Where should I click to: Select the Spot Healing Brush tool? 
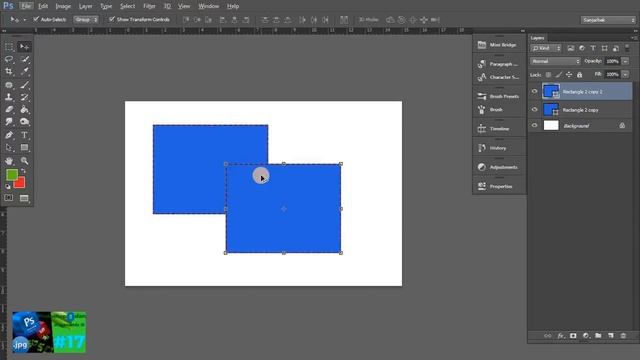click(9, 85)
